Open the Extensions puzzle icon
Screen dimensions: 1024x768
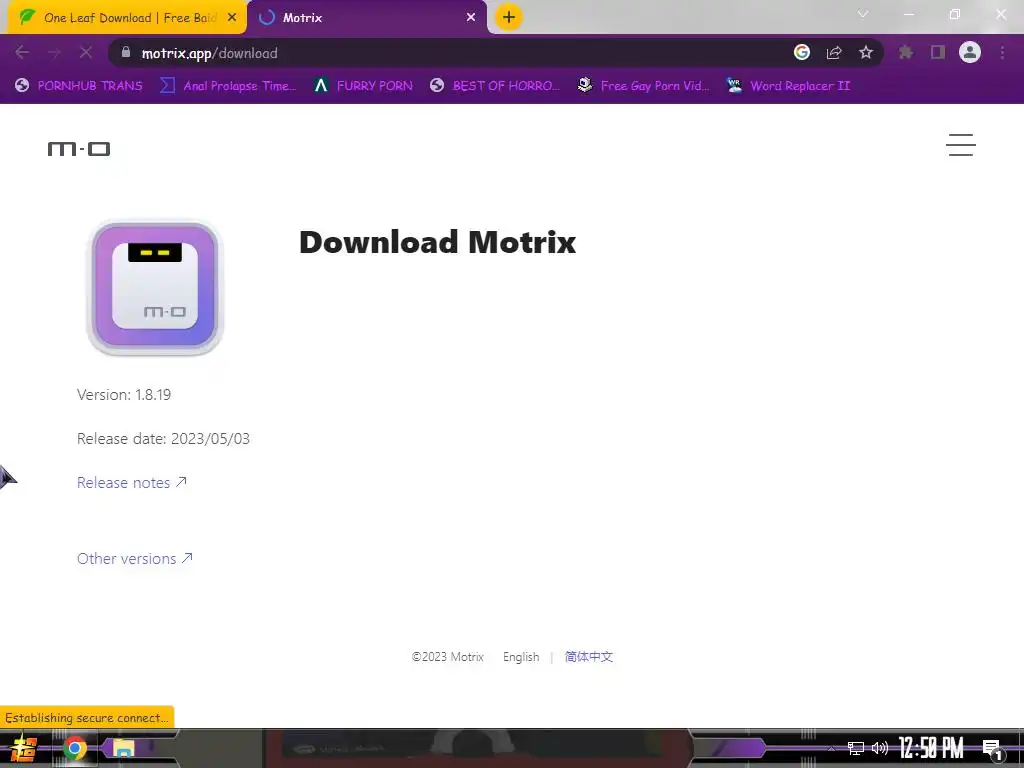906,52
